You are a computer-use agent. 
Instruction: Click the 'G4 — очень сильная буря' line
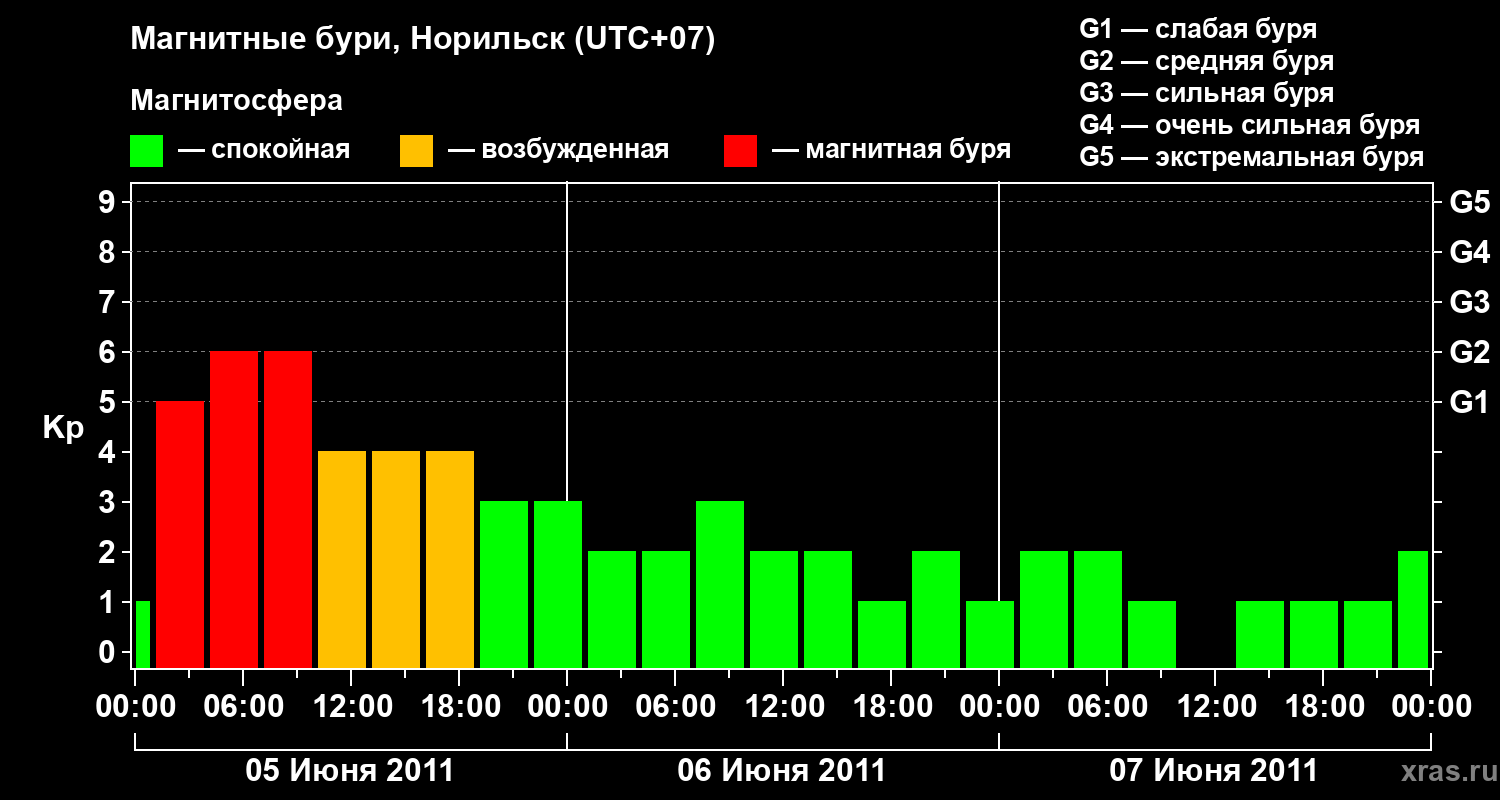1250,125
